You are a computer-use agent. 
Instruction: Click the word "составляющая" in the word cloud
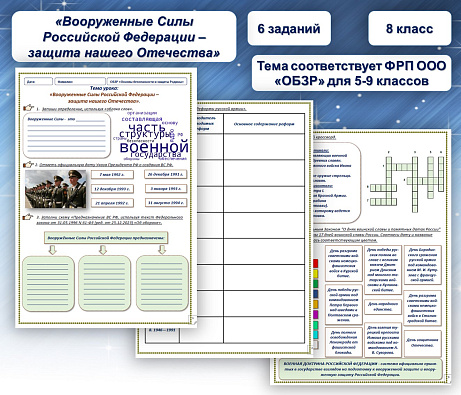point(142,119)
